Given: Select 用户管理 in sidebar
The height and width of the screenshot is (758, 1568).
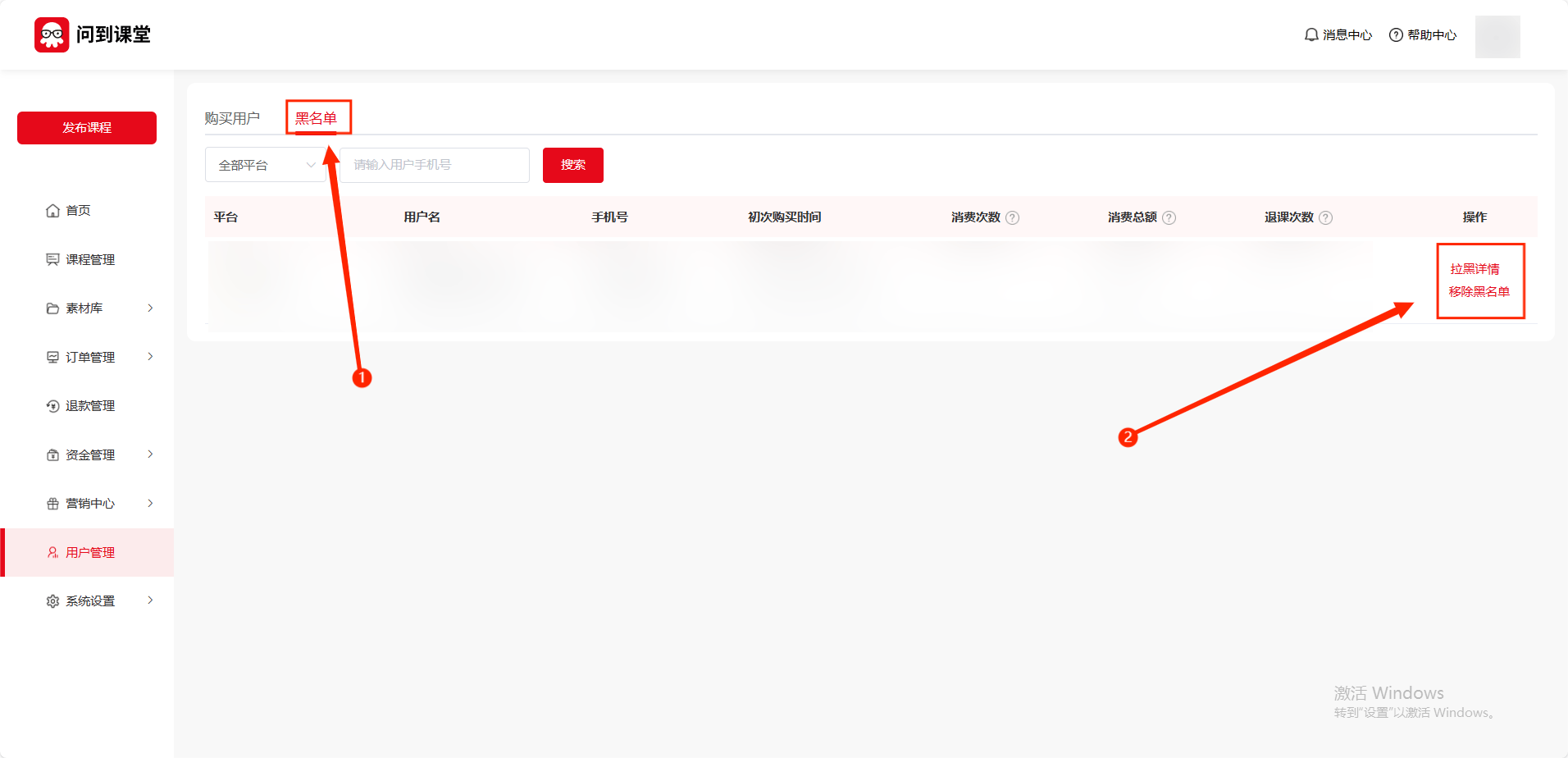Looking at the screenshot, I should coord(87,552).
